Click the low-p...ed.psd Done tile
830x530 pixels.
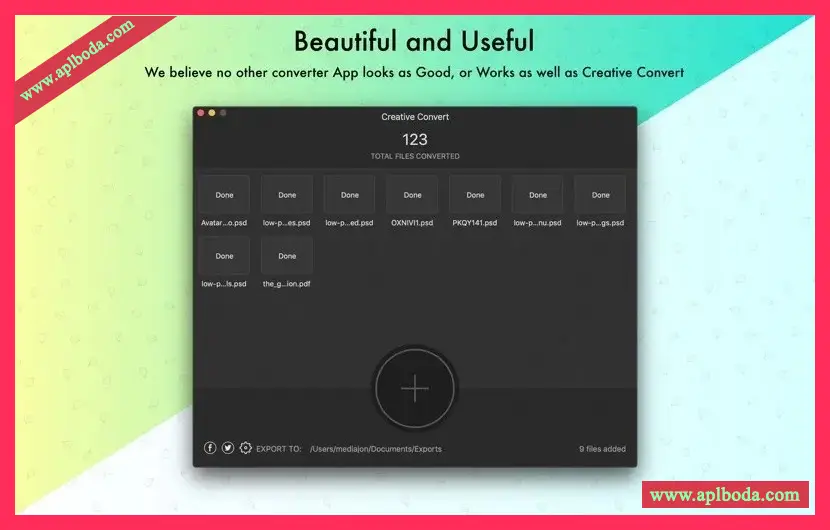pos(349,195)
